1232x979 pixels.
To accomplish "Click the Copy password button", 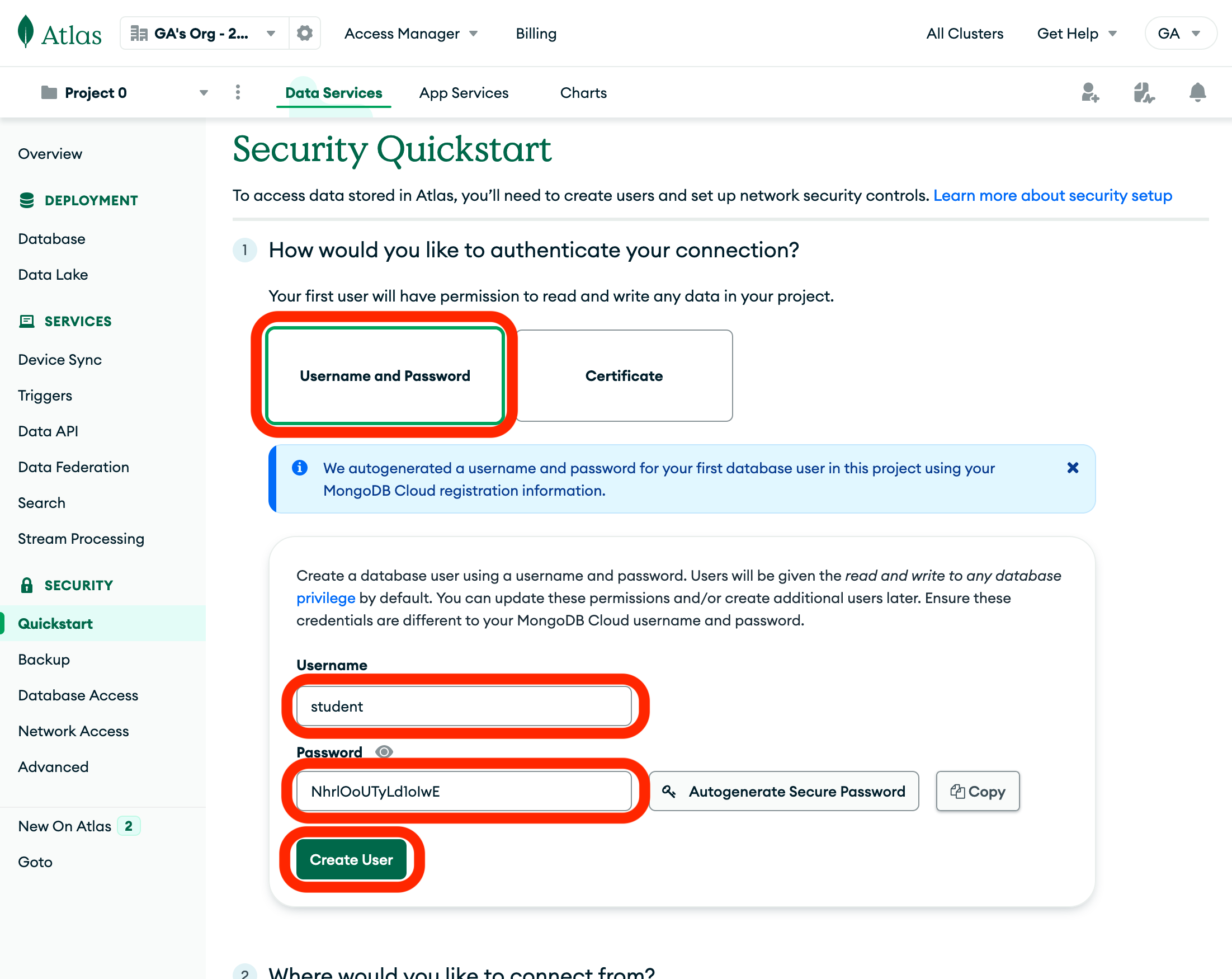I will [977, 791].
